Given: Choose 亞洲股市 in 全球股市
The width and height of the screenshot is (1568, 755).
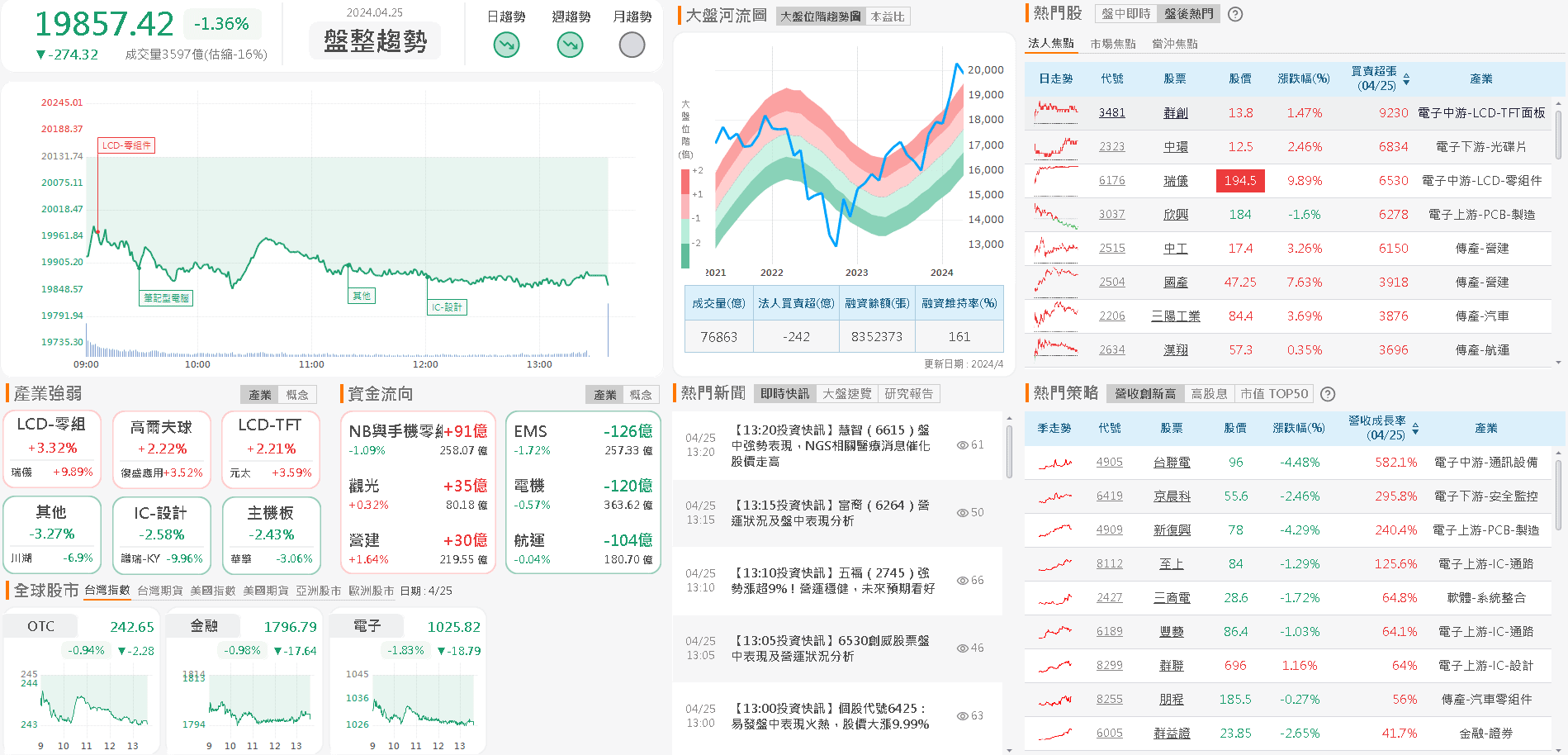Looking at the screenshot, I should click(x=319, y=591).
